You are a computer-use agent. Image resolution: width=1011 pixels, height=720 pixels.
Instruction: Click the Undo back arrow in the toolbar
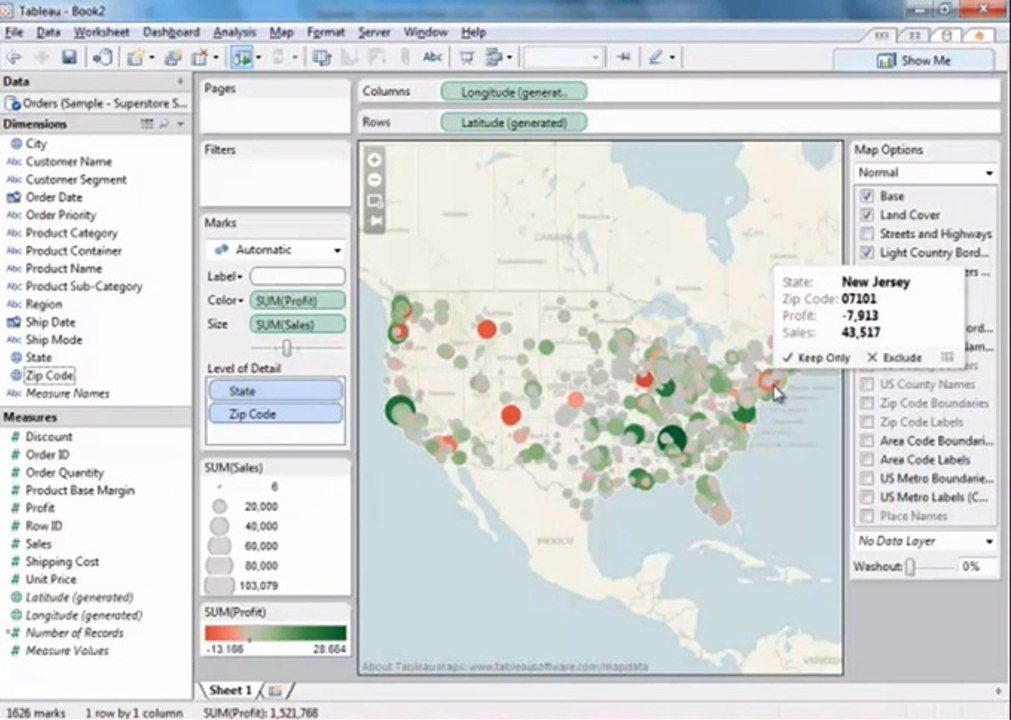pos(13,58)
